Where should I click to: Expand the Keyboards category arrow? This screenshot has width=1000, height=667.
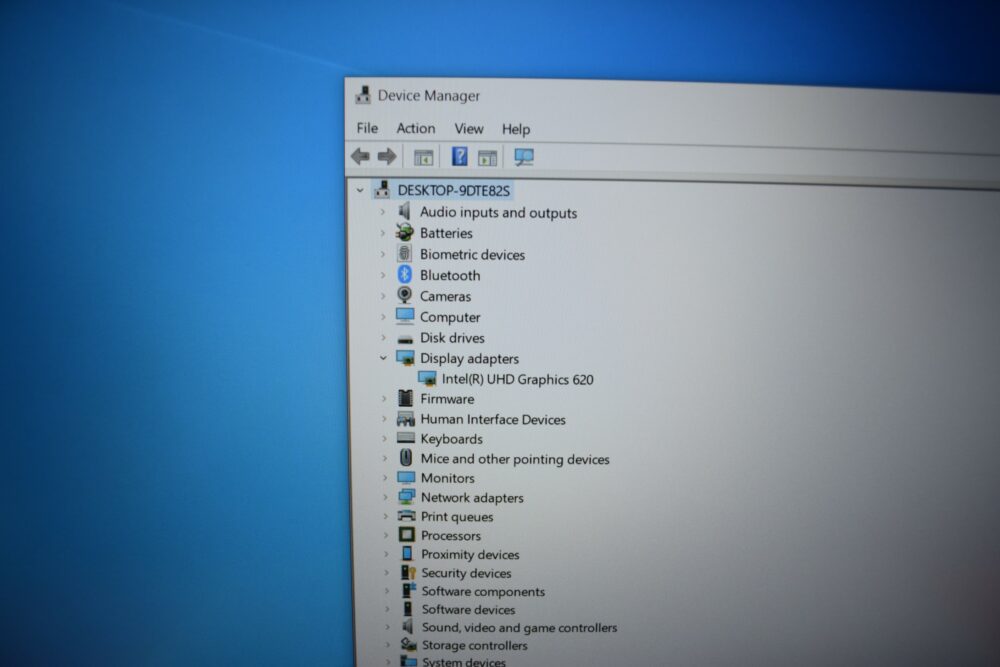385,439
